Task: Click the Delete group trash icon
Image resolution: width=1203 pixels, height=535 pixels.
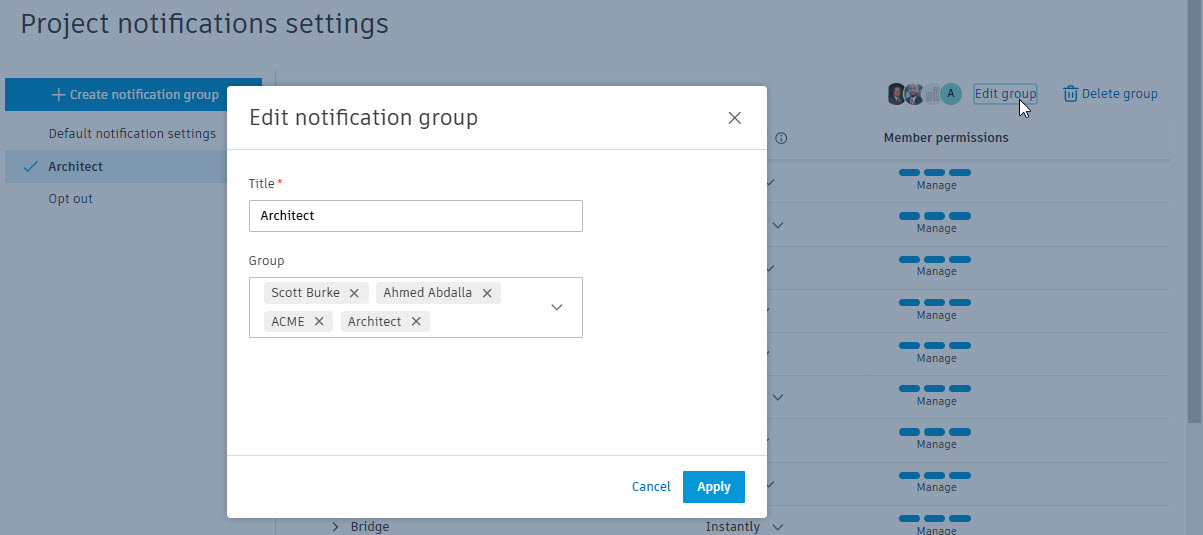Action: pos(1070,94)
